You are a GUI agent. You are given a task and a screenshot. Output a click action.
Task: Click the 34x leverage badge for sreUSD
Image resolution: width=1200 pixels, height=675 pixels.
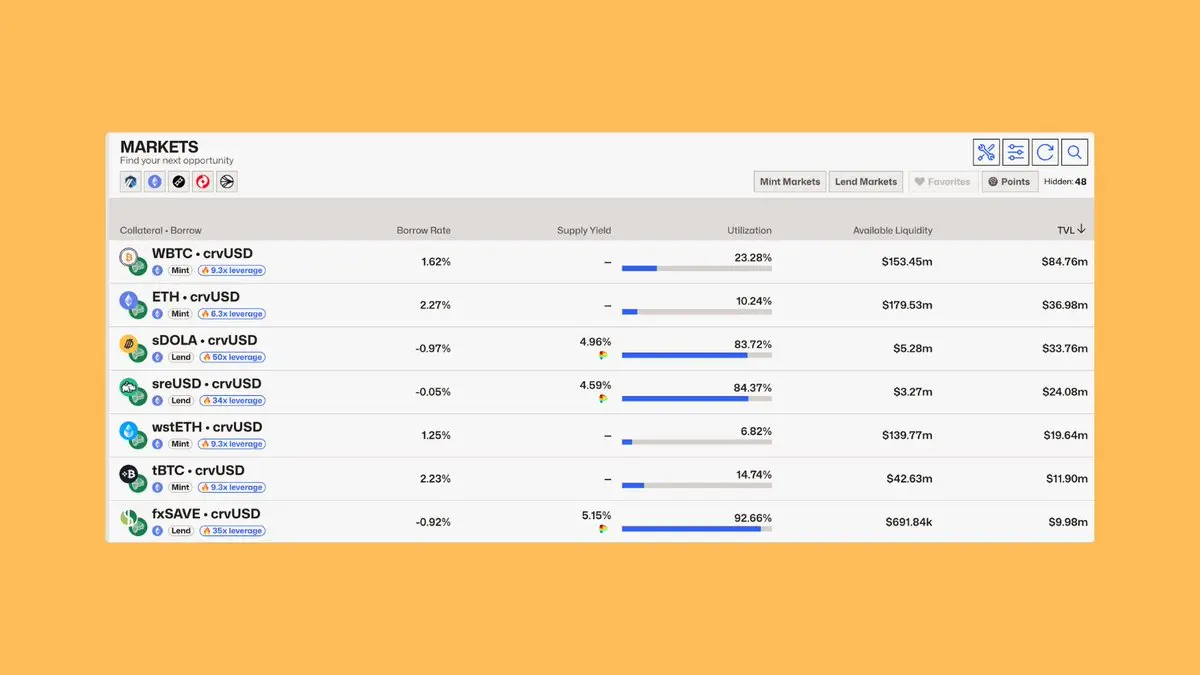tap(231, 401)
